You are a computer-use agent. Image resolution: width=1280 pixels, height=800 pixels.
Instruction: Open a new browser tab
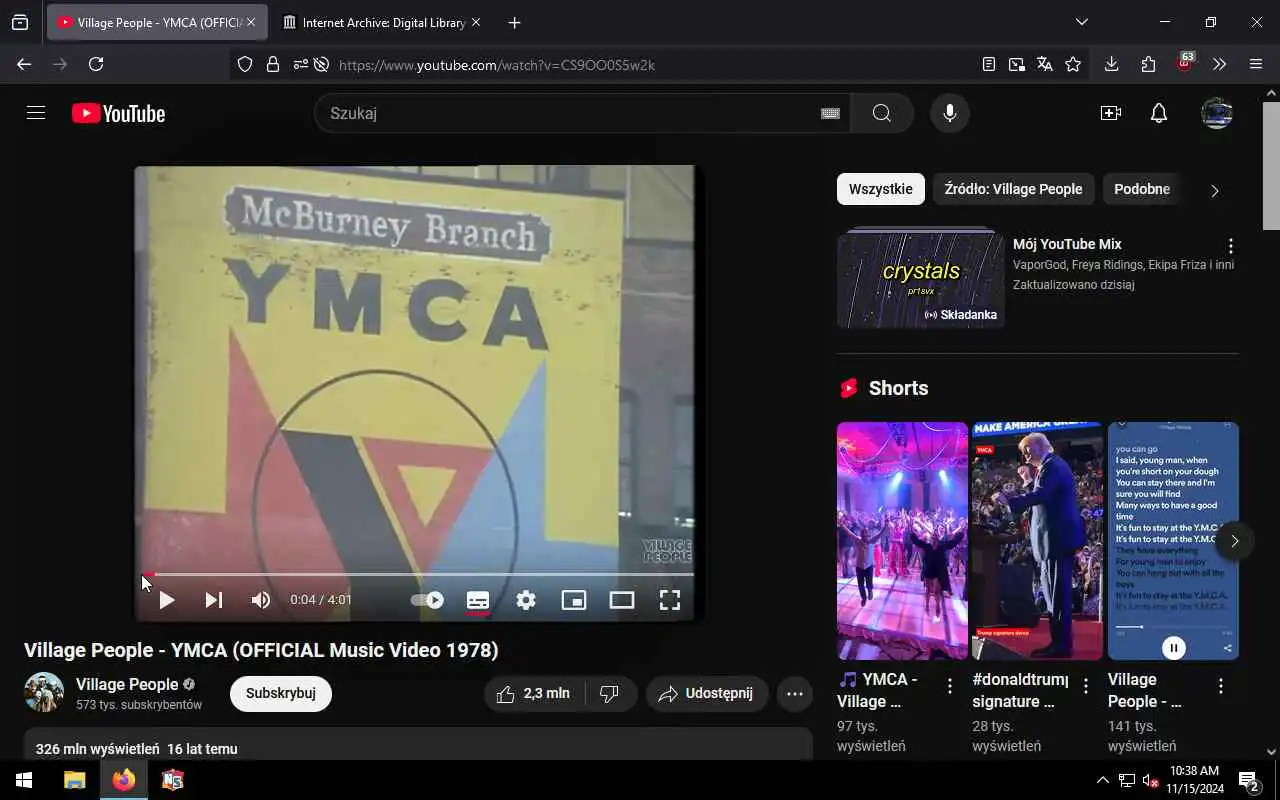(514, 22)
